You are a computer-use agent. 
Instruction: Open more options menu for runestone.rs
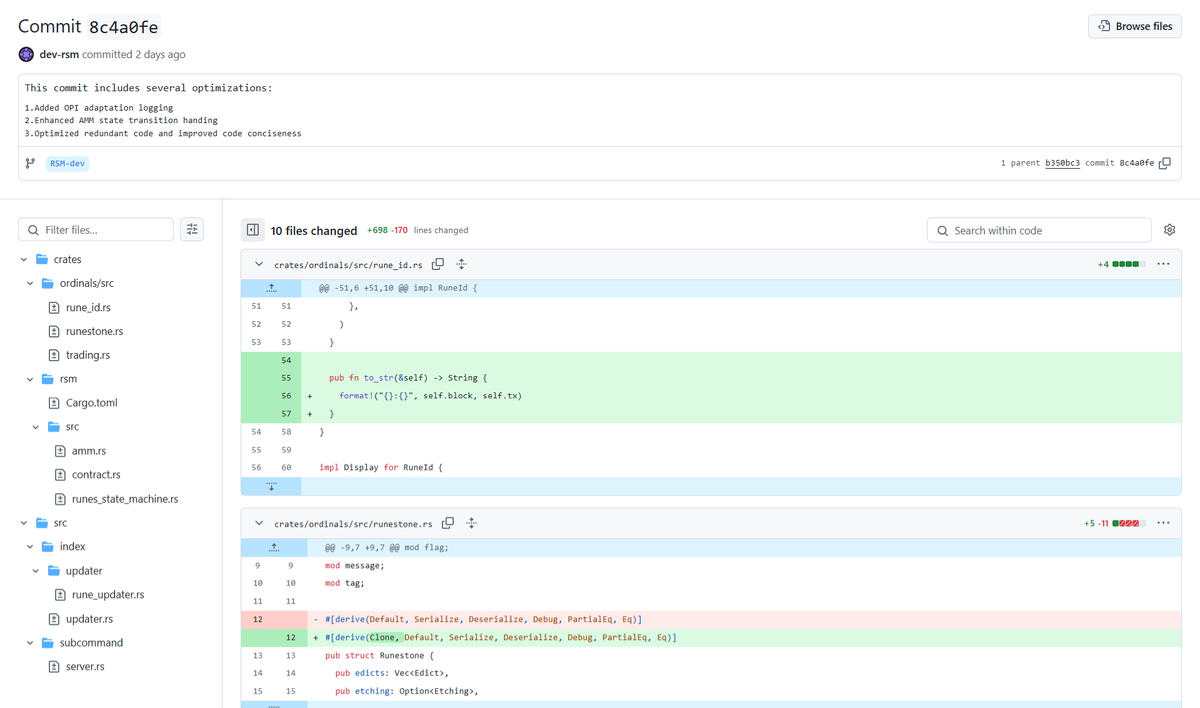click(1163, 522)
